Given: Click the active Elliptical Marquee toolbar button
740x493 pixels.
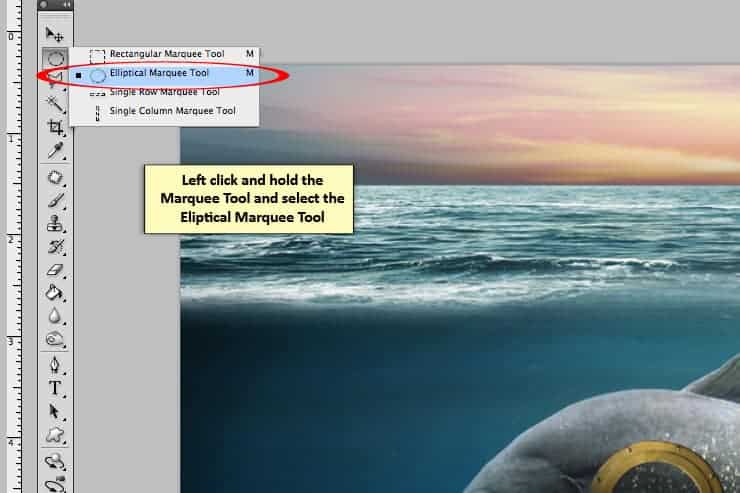Looking at the screenshot, I should 55,58.
